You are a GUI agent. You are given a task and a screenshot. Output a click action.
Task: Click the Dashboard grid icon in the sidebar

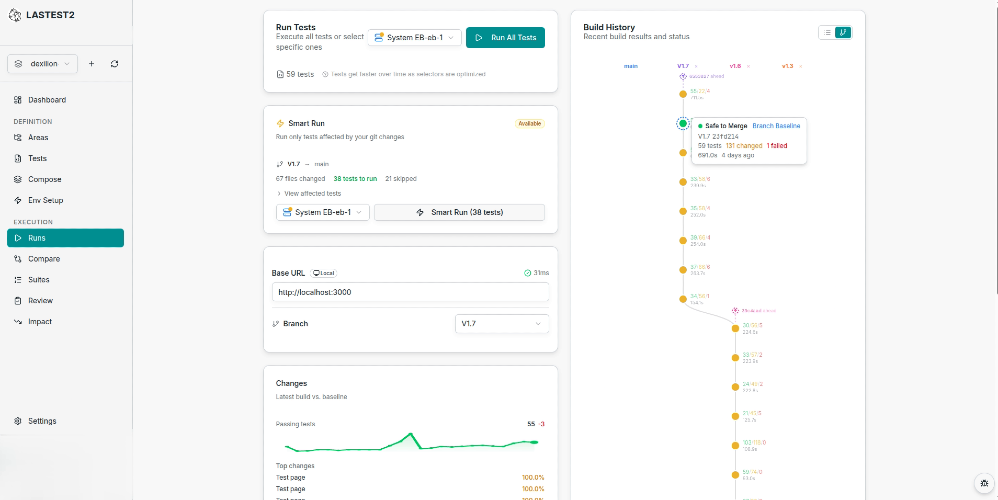tap(18, 100)
